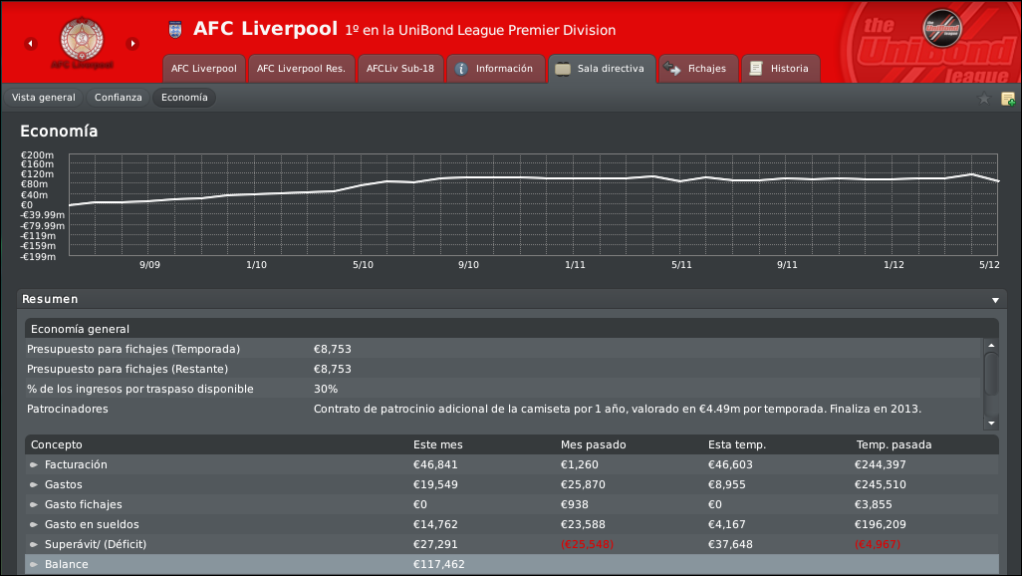The width and height of the screenshot is (1022, 576).
Task: Click red deficit value (€4,967)
Action: tap(878, 545)
